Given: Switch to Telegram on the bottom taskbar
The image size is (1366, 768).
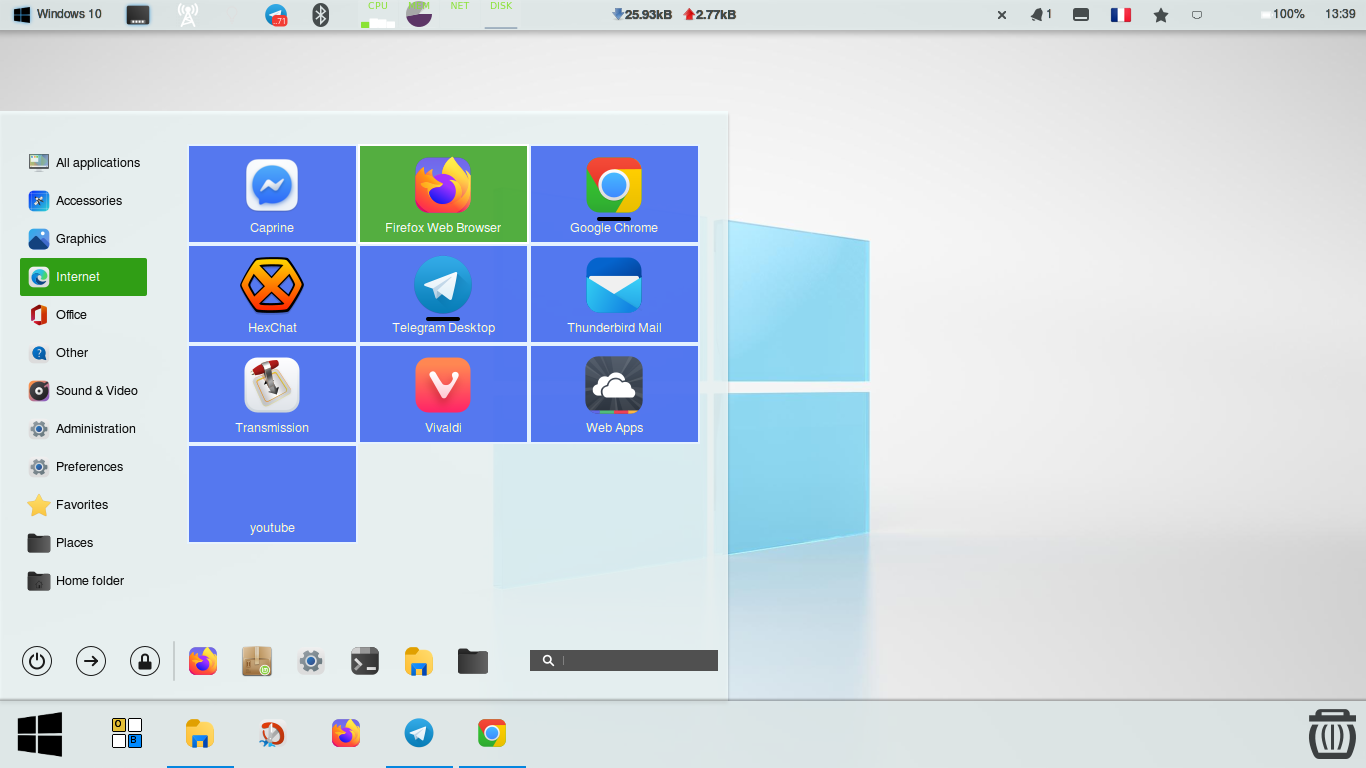Looking at the screenshot, I should [x=419, y=734].
